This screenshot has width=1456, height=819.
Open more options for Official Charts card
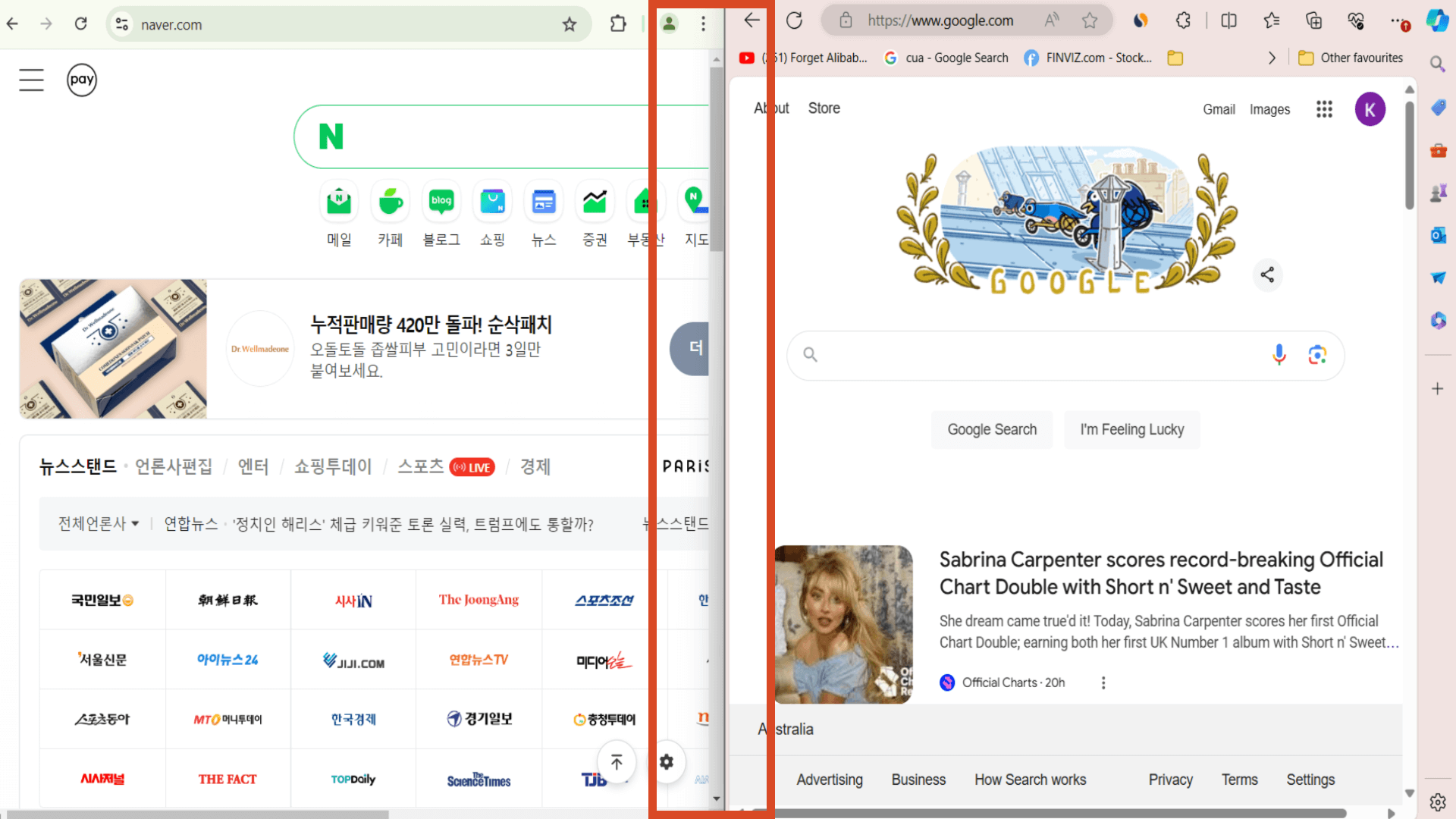1103,682
